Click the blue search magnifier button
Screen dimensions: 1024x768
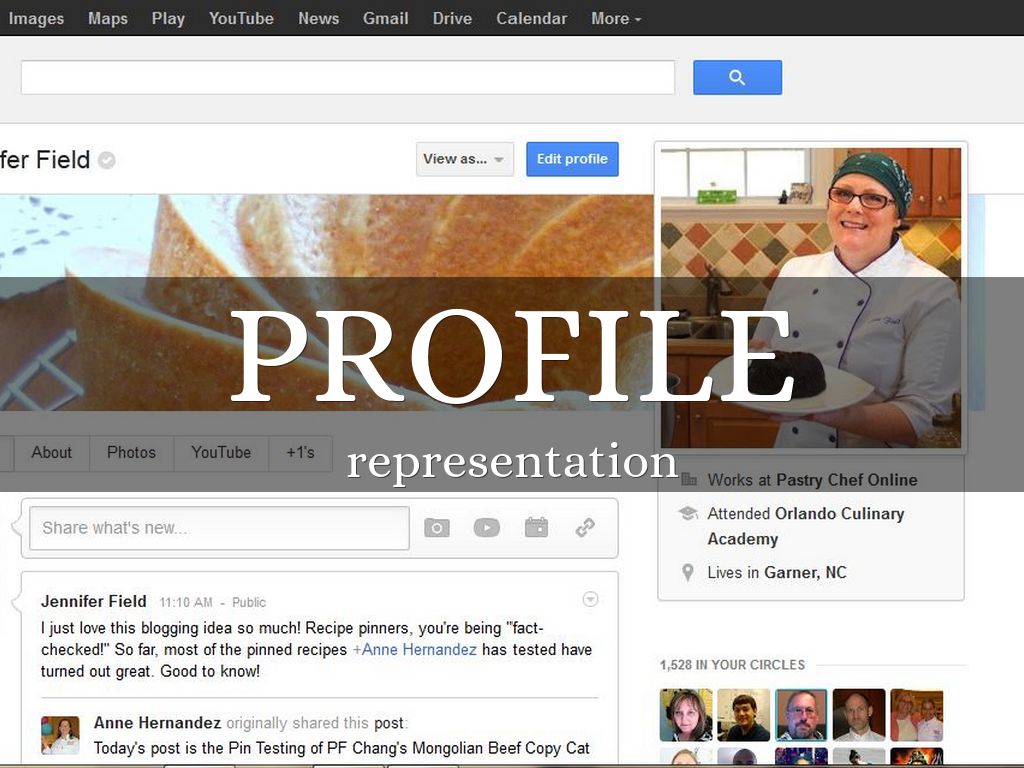737,78
